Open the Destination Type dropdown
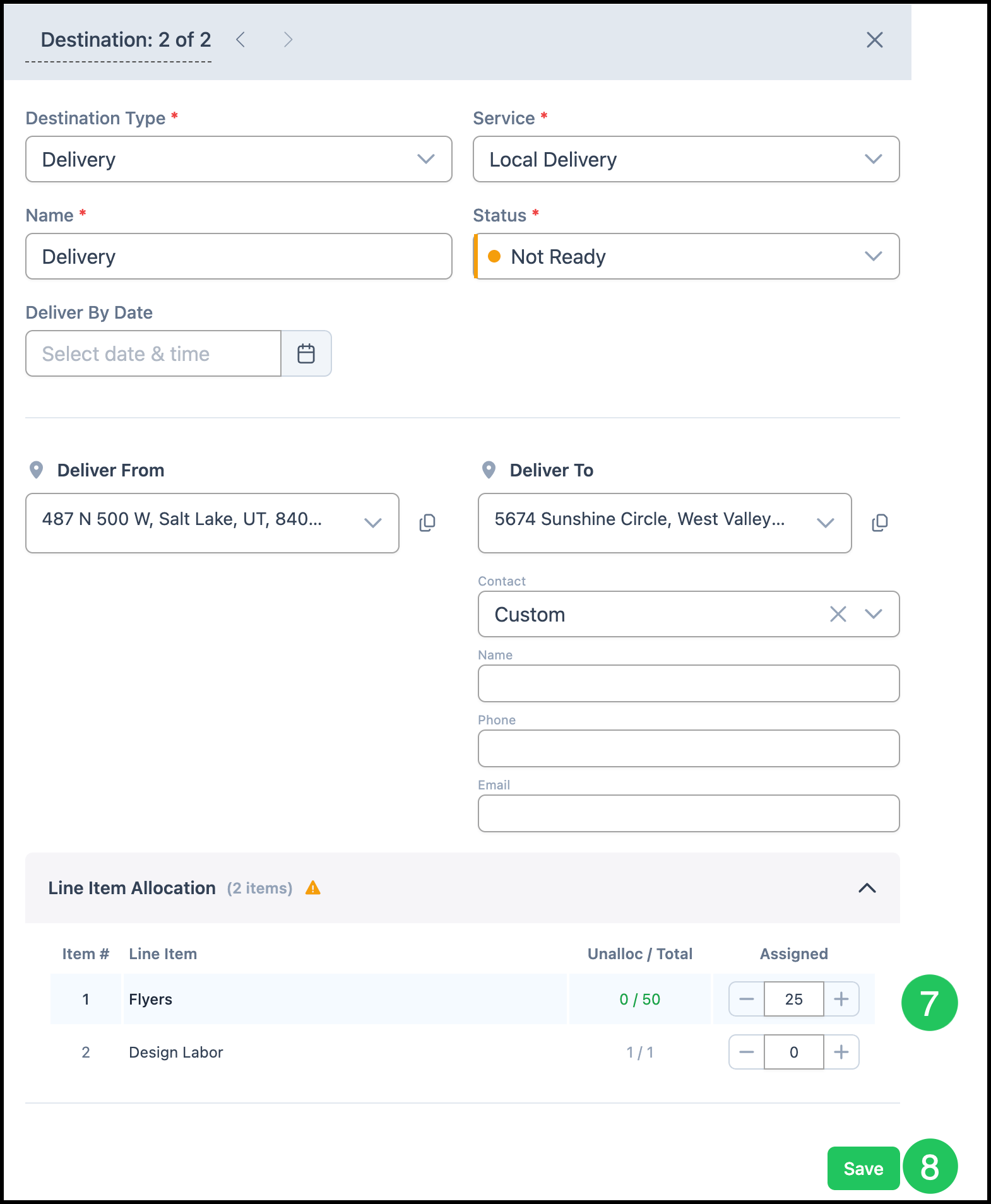 point(239,159)
